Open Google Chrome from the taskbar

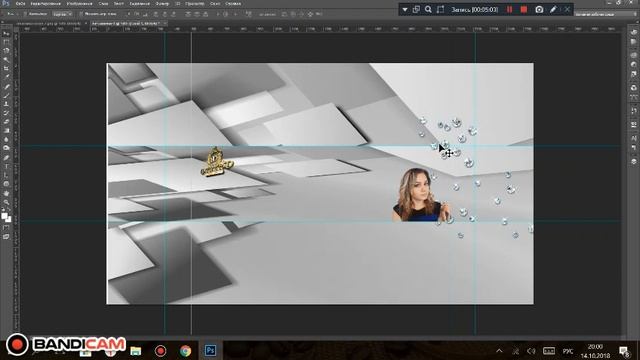(x=185, y=351)
